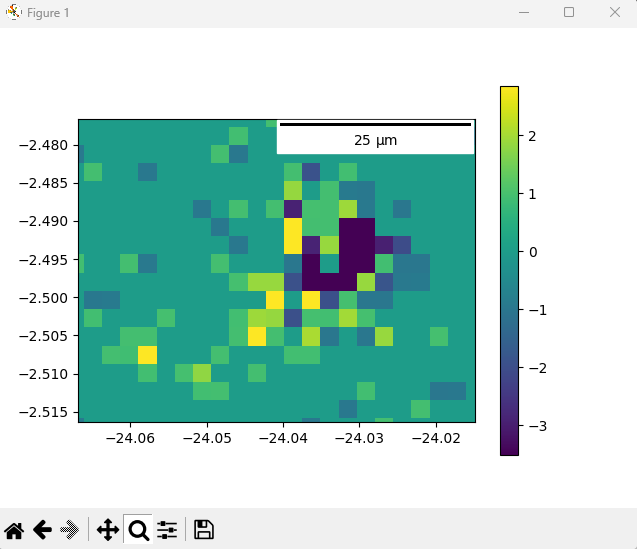This screenshot has height=549, width=637.
Task: Click the 25 µm scale bar label
Action: click(375, 141)
